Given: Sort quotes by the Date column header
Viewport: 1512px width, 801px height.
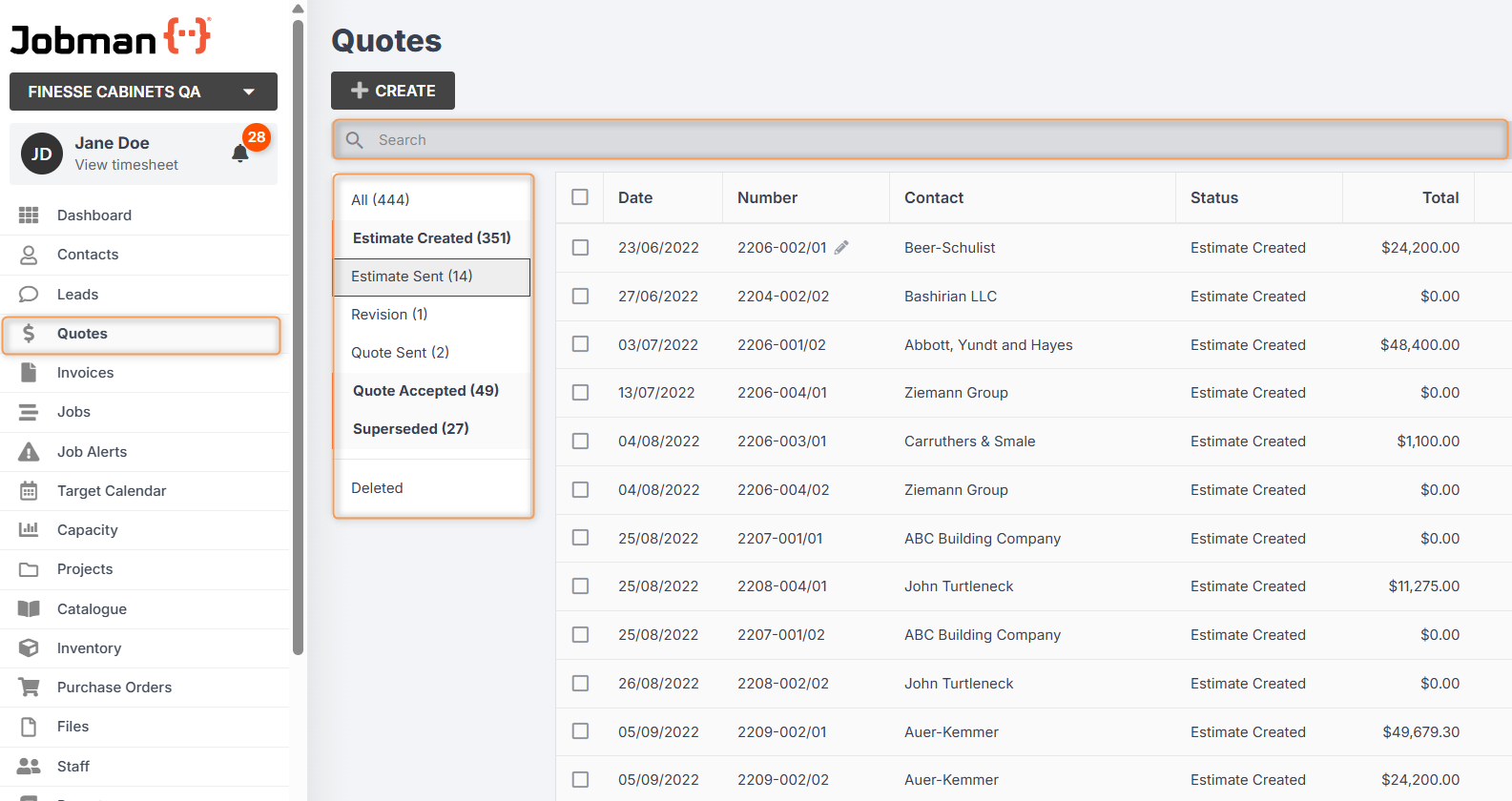Looking at the screenshot, I should point(635,197).
